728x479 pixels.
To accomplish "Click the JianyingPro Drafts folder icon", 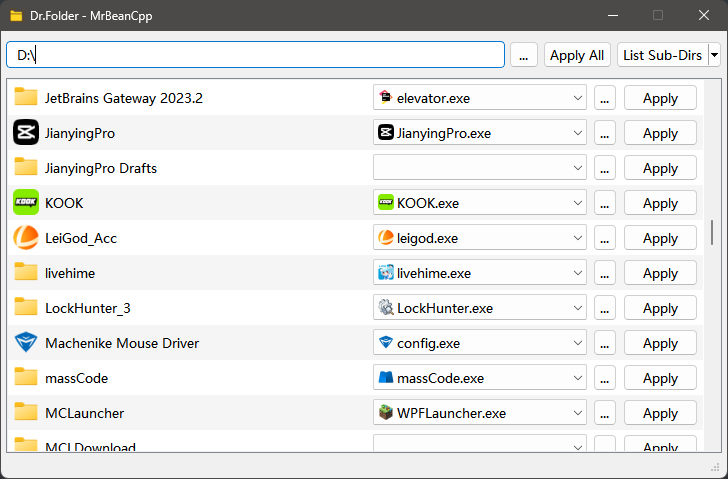I will [x=26, y=167].
